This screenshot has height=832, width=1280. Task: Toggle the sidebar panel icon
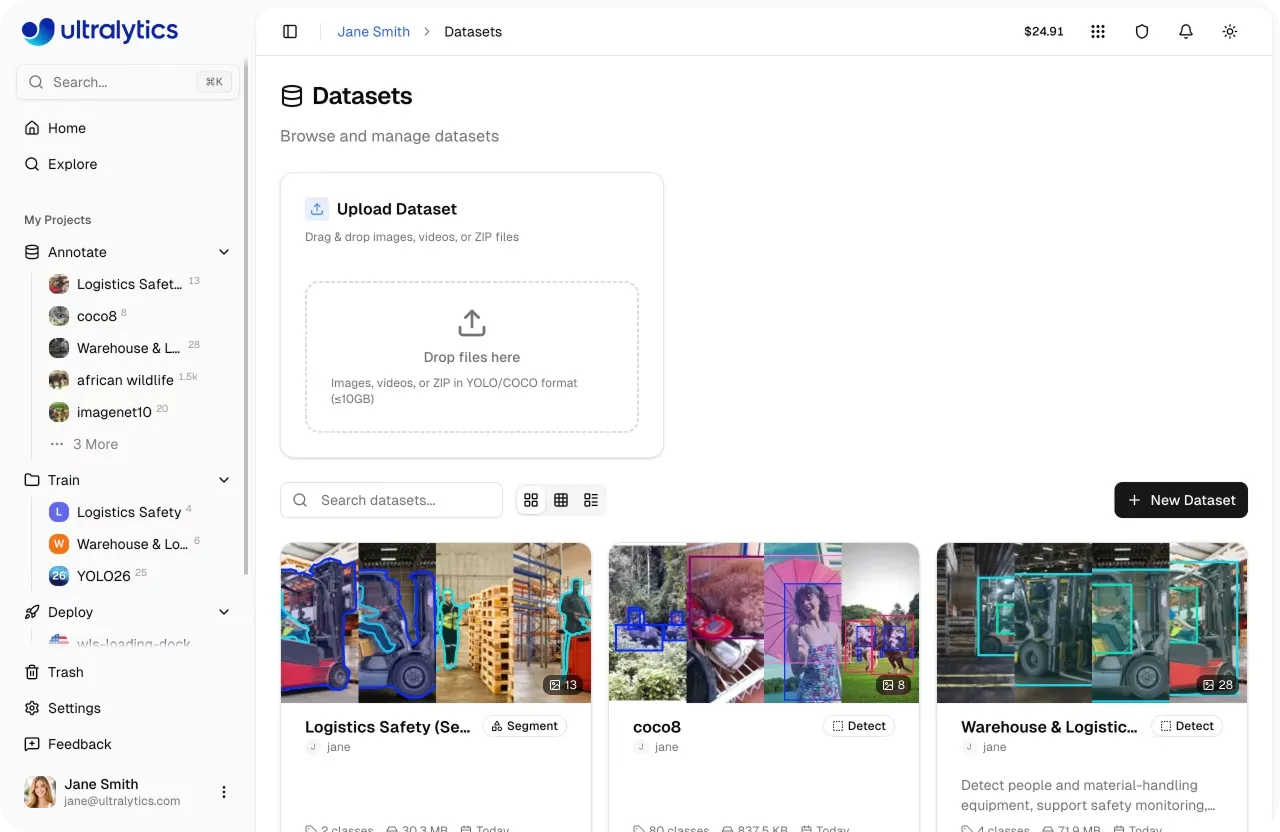[x=290, y=32]
